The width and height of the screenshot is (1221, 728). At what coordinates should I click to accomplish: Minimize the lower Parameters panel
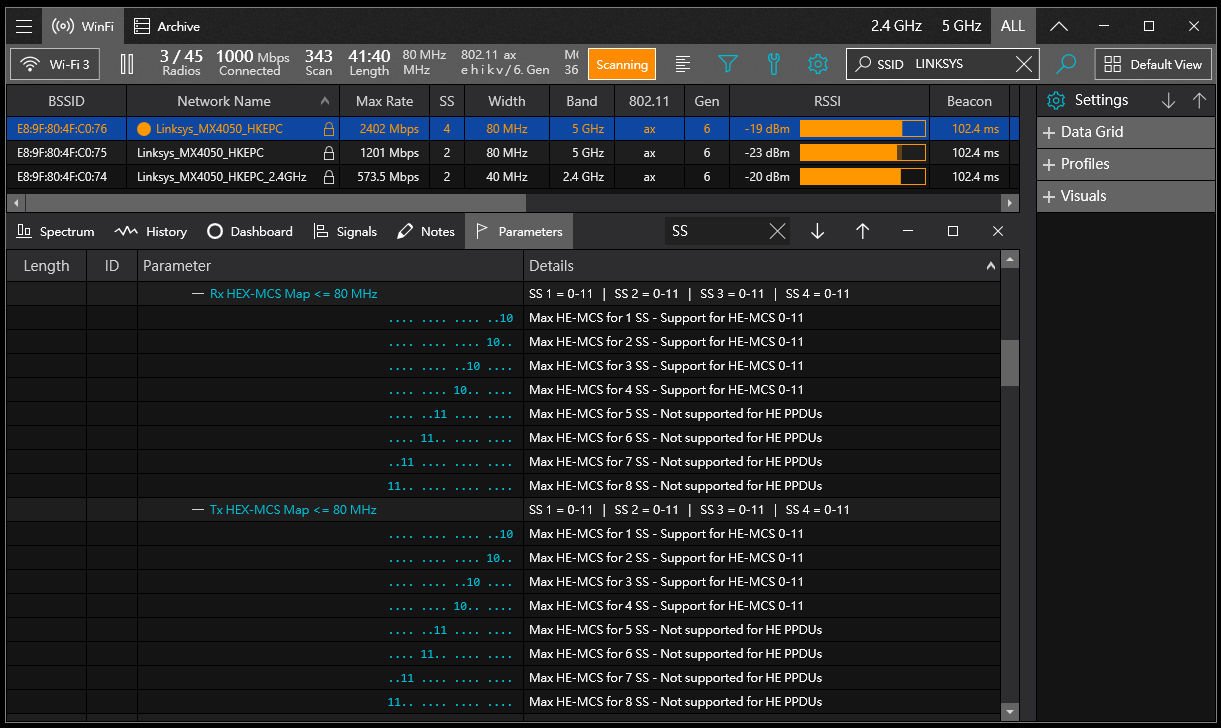pyautogui.click(x=907, y=231)
